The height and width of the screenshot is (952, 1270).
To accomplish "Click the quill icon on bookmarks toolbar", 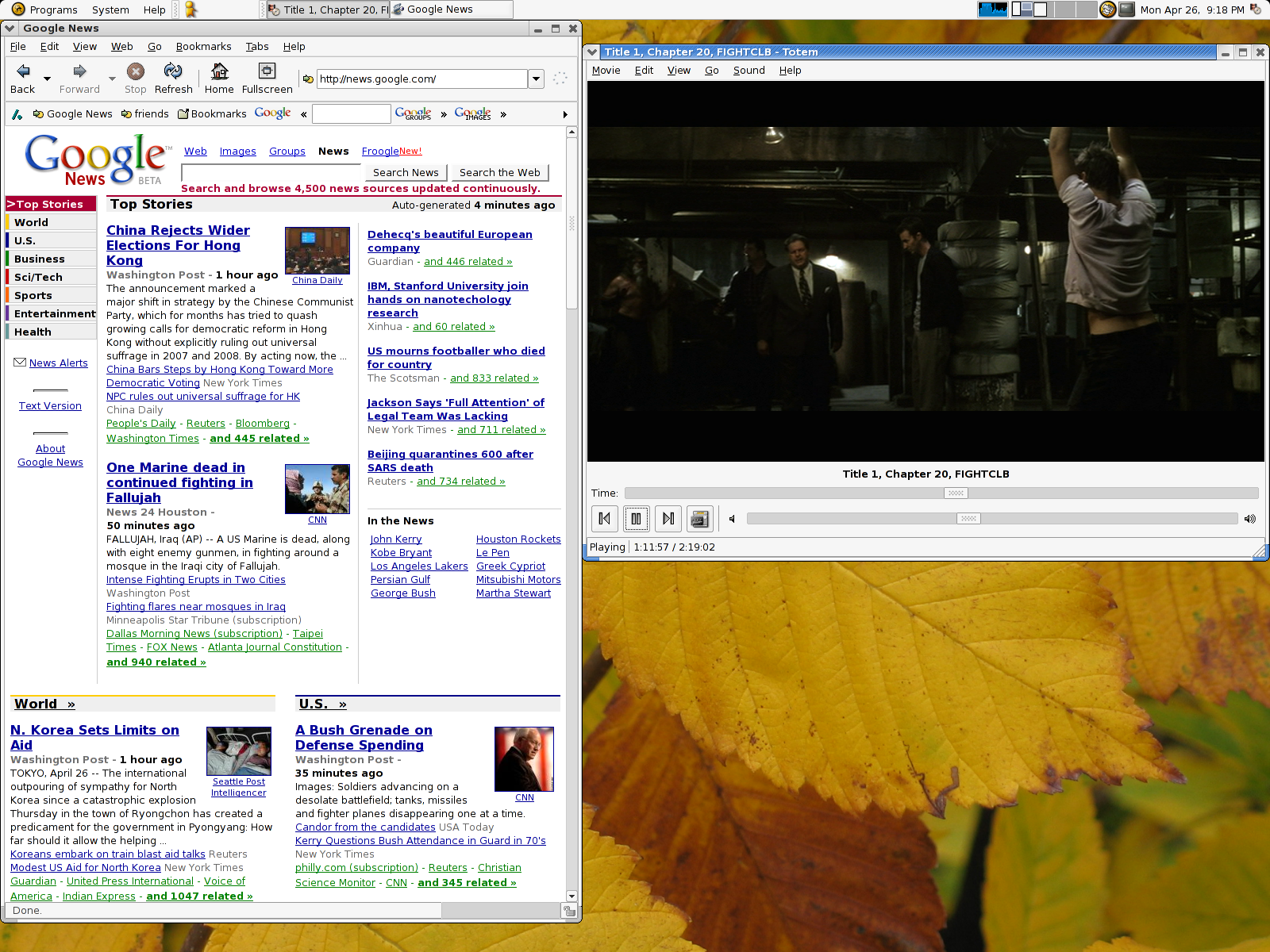I will click(17, 114).
